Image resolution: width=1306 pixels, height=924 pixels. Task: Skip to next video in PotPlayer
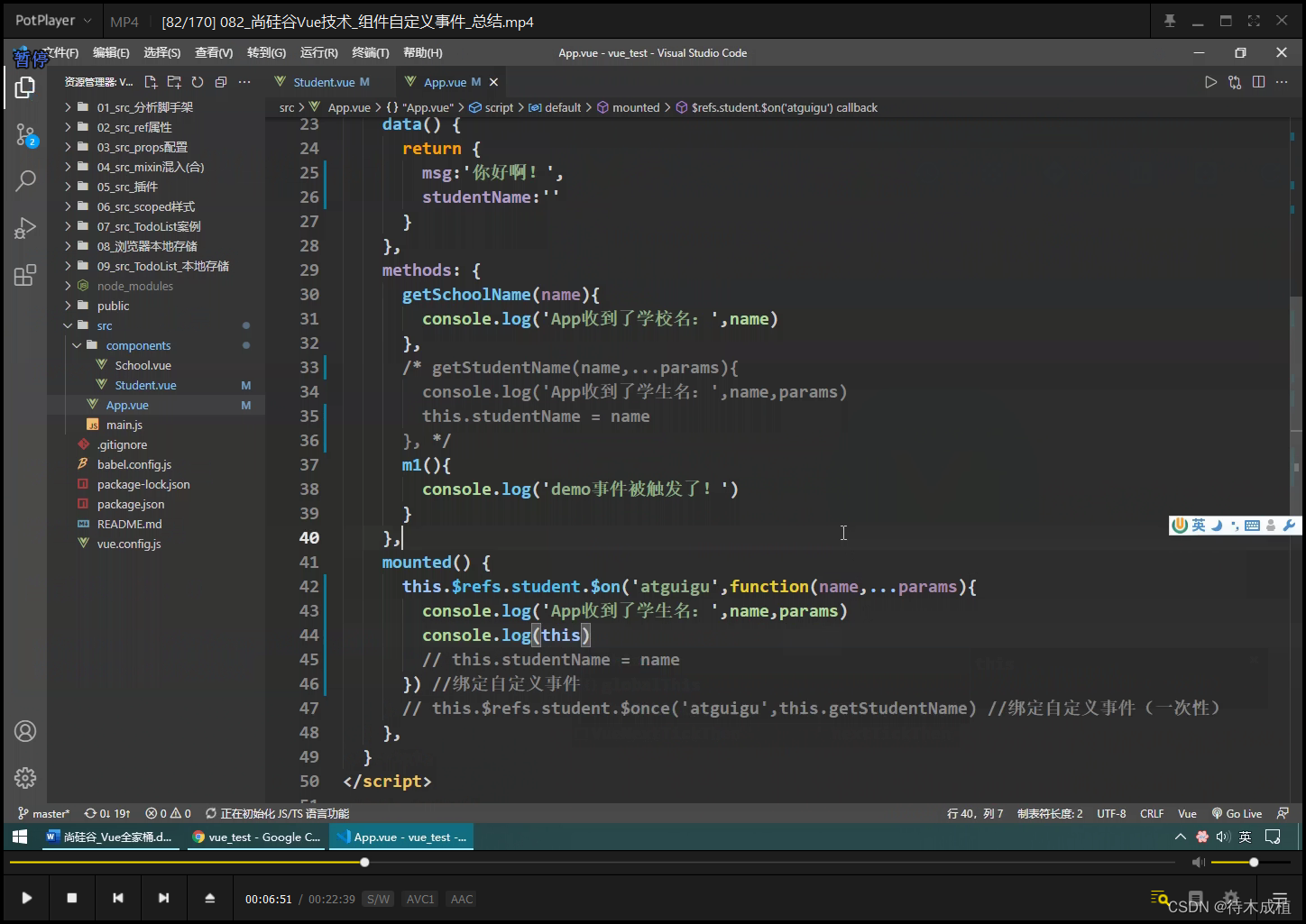[x=163, y=898]
